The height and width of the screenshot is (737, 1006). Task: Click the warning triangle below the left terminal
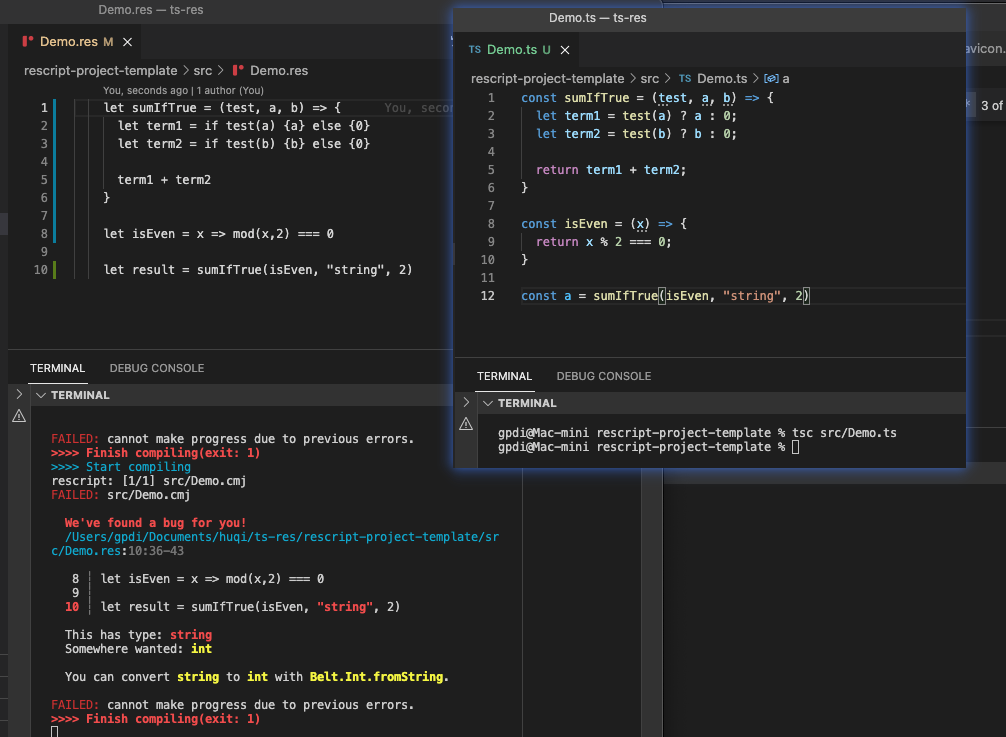pyautogui.click(x=19, y=415)
